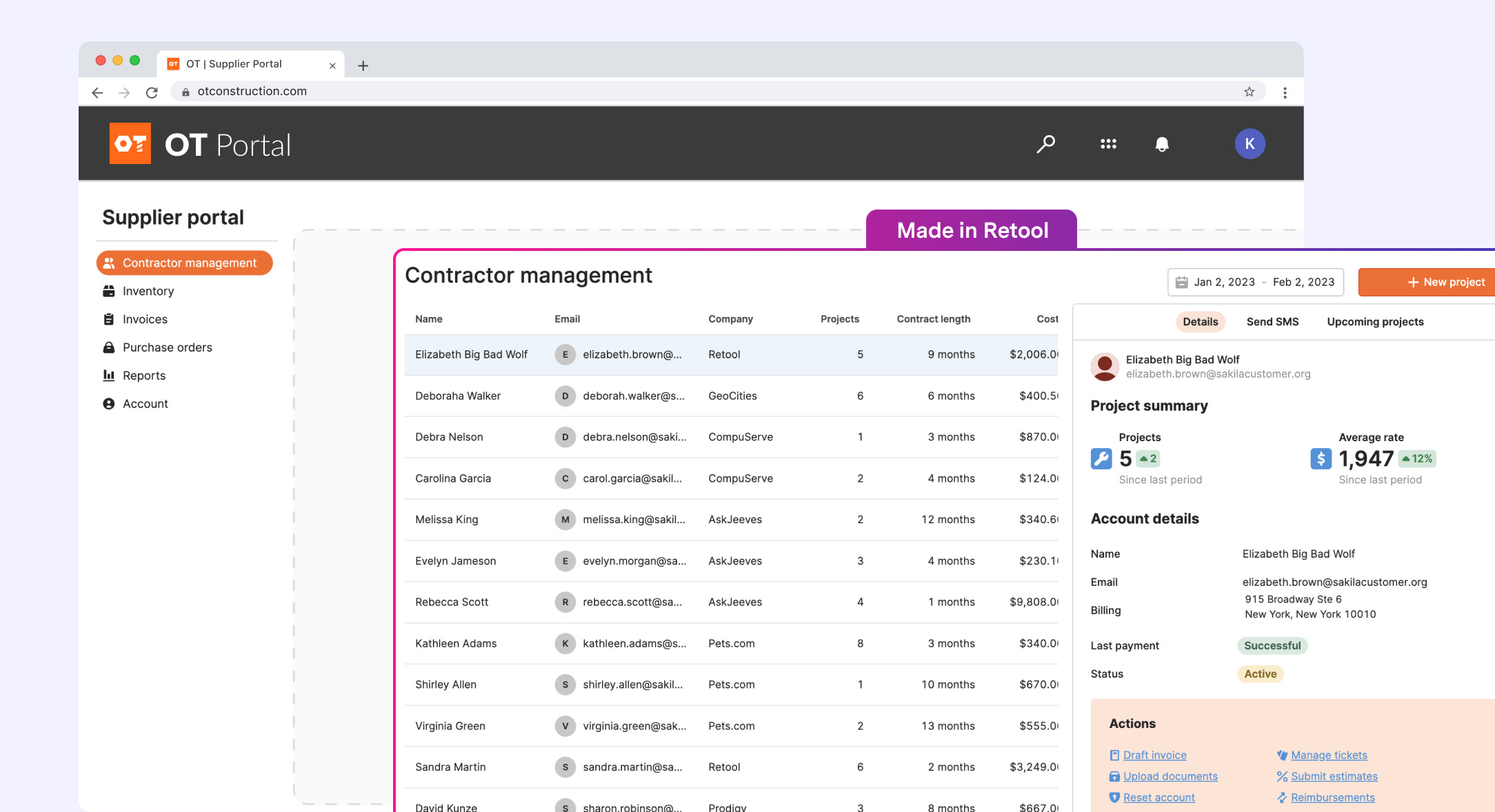Select the Debra Nelson row
1495x812 pixels.
731,437
